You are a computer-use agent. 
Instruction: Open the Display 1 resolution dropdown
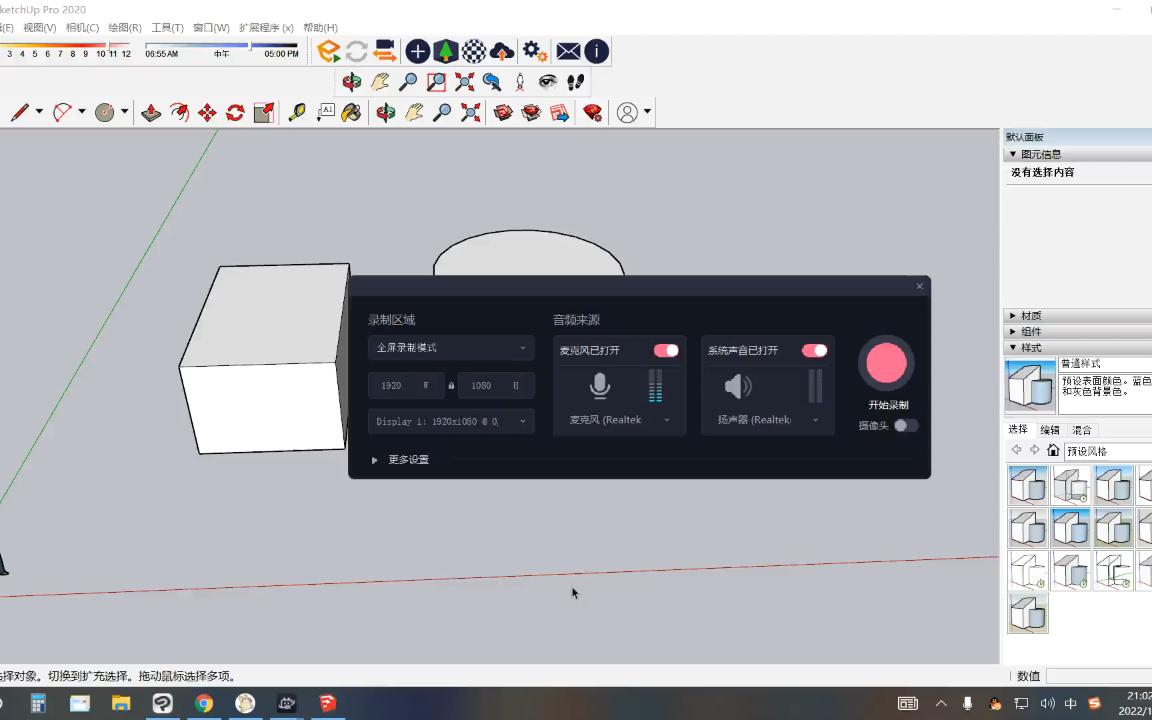pos(450,421)
